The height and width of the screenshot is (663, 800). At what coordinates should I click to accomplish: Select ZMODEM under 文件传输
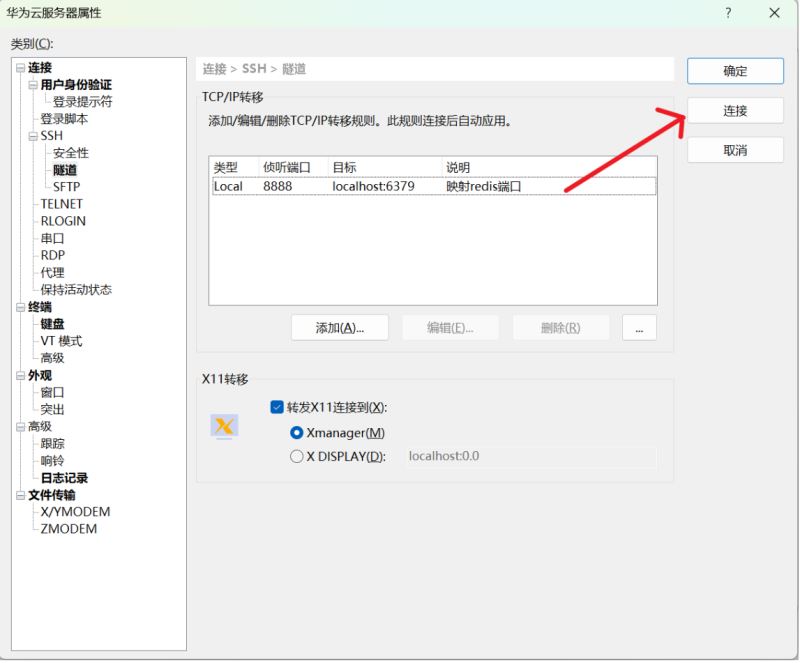[69, 529]
